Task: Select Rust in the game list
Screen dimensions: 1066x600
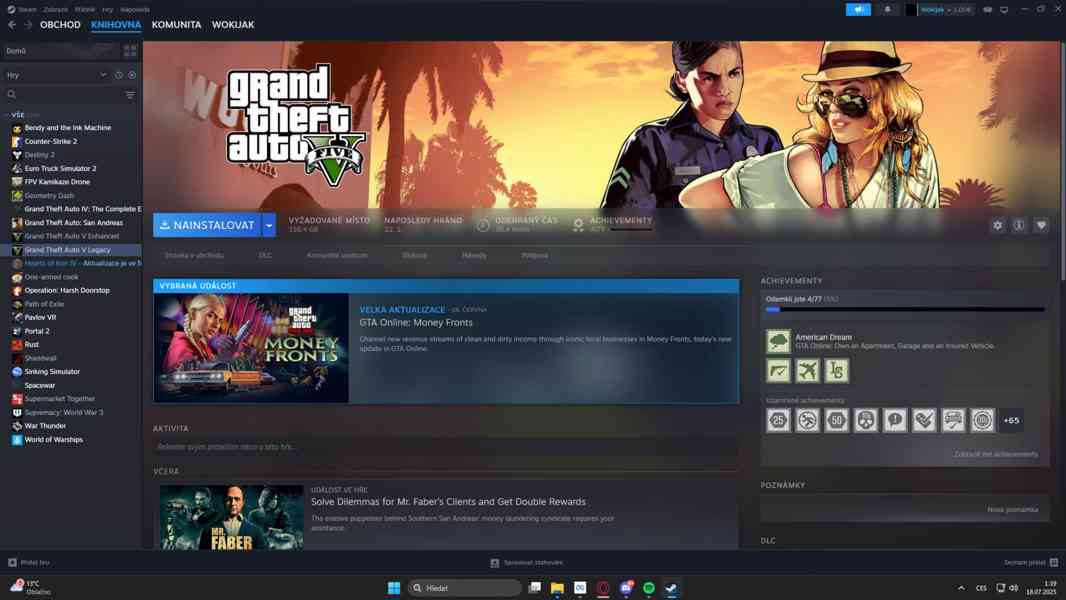Action: [x=31, y=345]
